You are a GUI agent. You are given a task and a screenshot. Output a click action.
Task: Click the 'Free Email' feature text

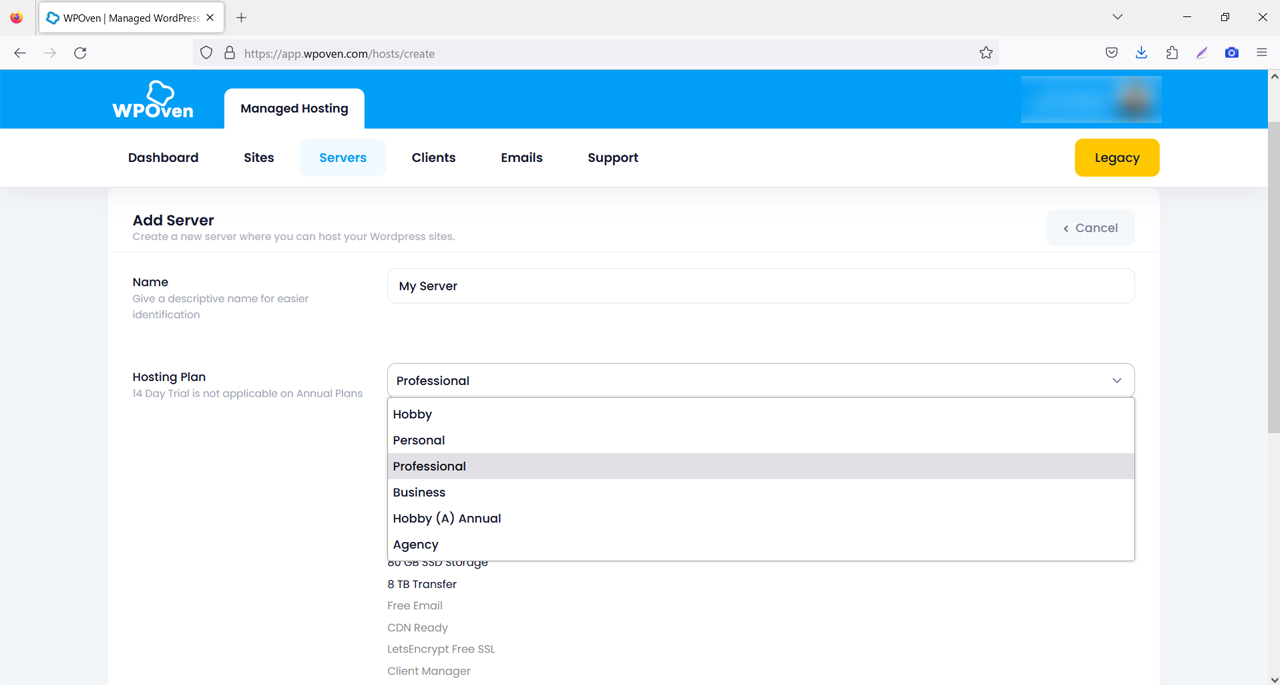click(x=415, y=606)
